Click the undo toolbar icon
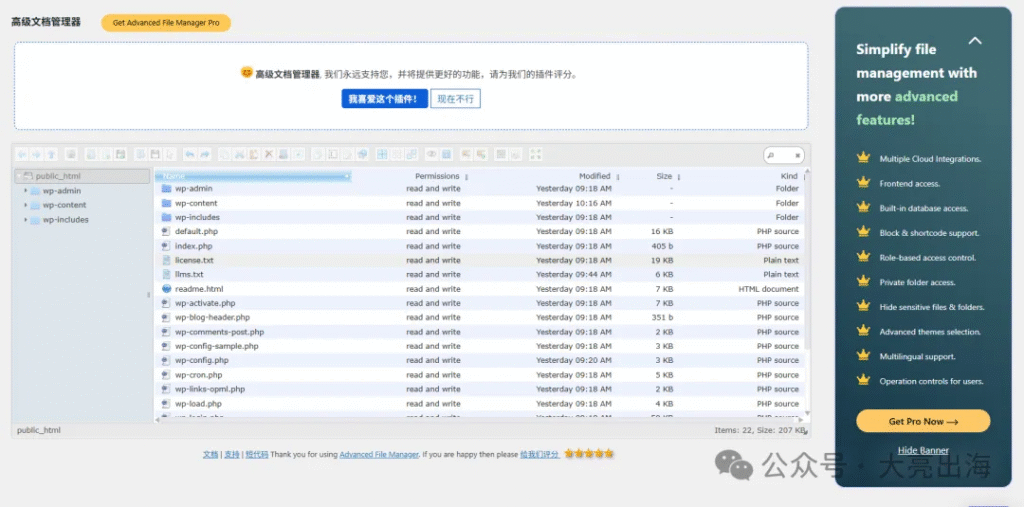The height and width of the screenshot is (507, 1024). [x=189, y=155]
